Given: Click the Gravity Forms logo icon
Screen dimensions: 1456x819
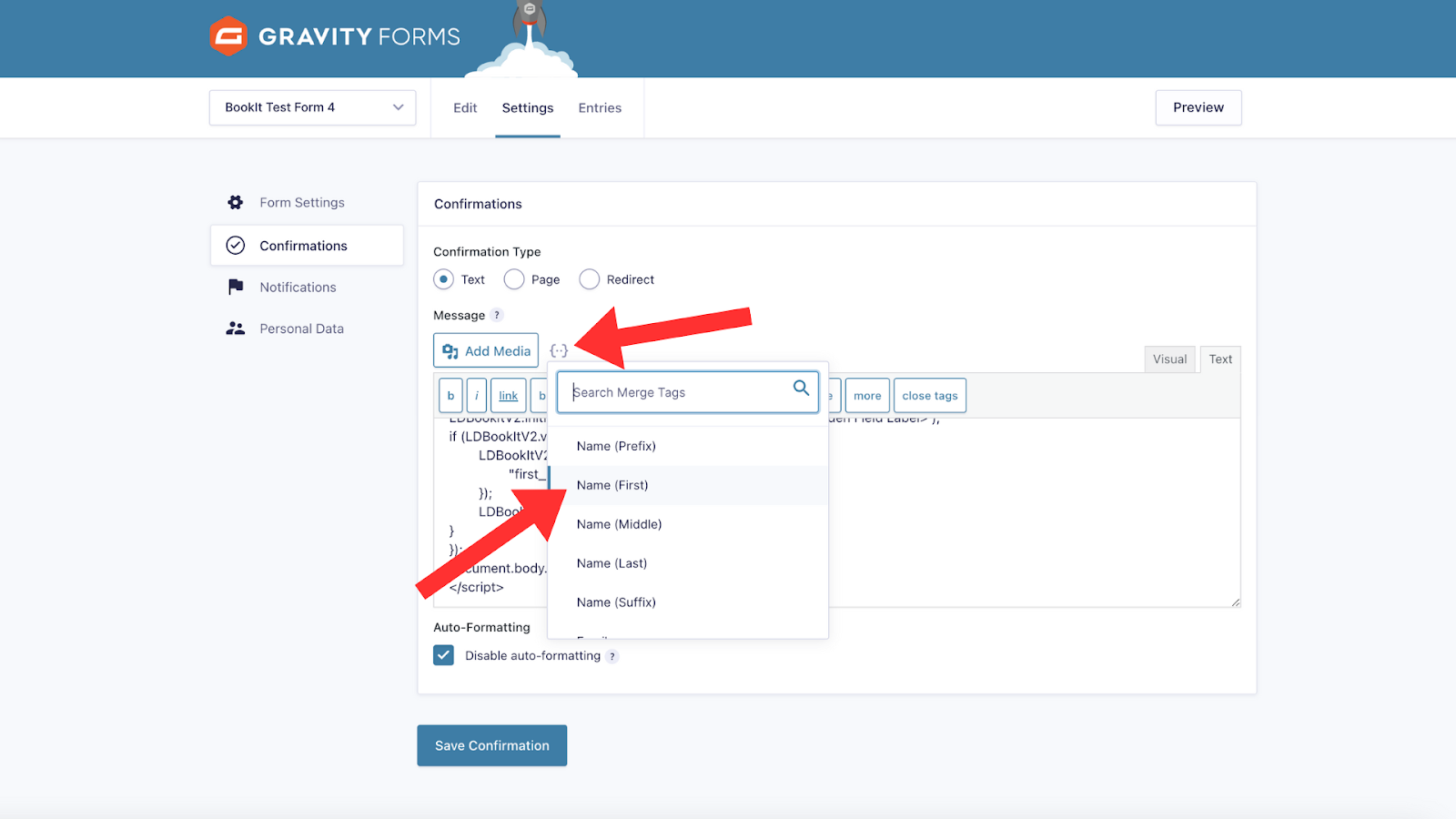Looking at the screenshot, I should coord(228,36).
